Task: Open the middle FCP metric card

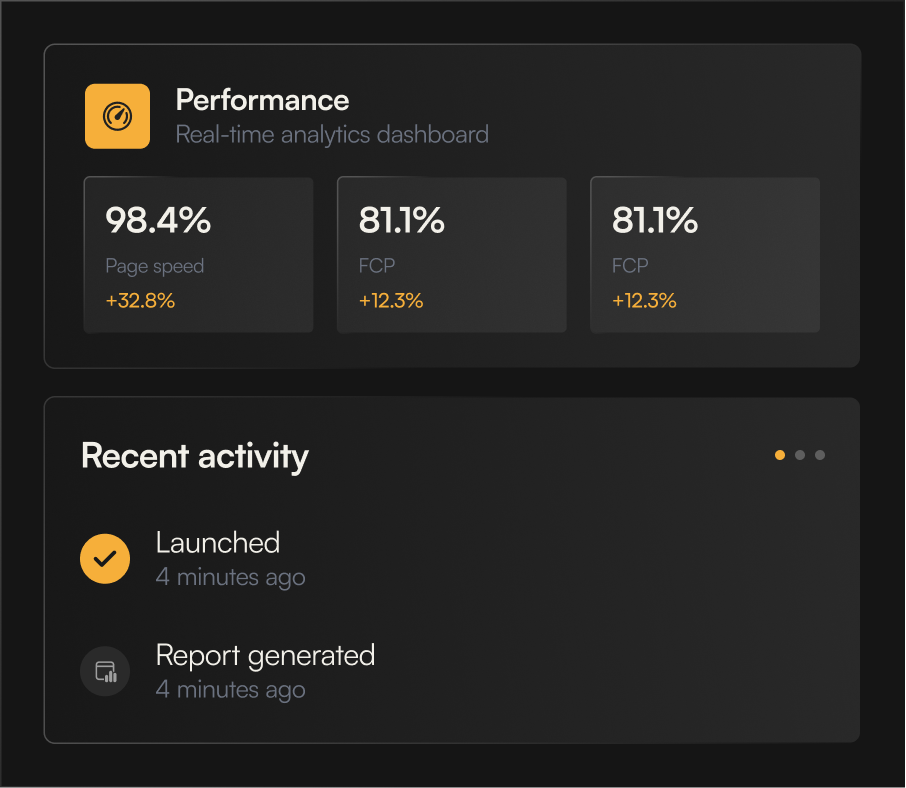Action: (x=452, y=255)
